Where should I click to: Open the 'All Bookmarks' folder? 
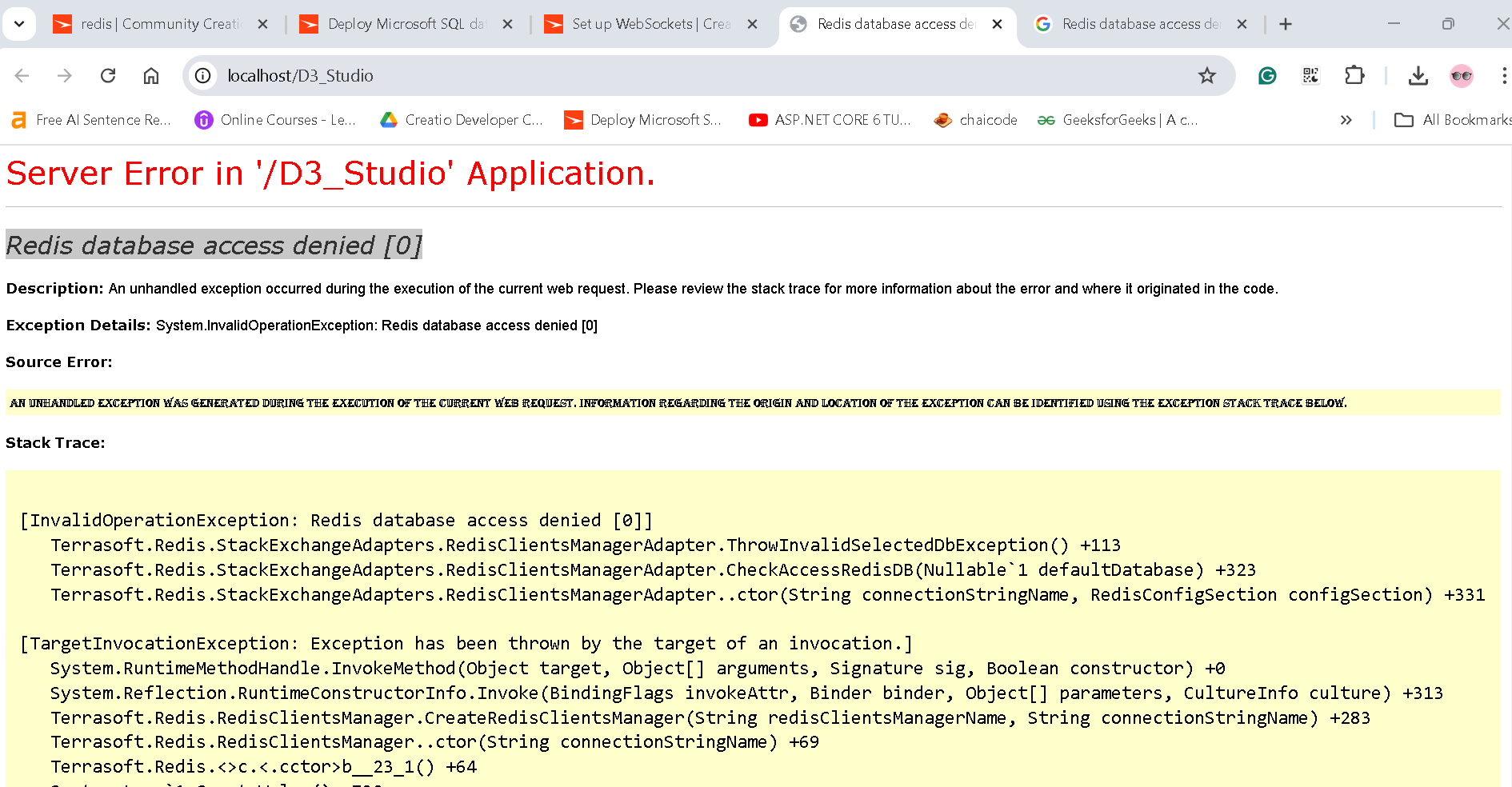(1453, 120)
